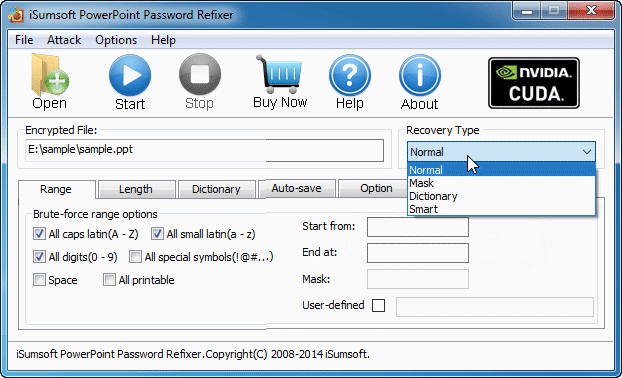Screen dimensions: 622x378
Task: Close the Password Refixer window
Action: (591, 11)
